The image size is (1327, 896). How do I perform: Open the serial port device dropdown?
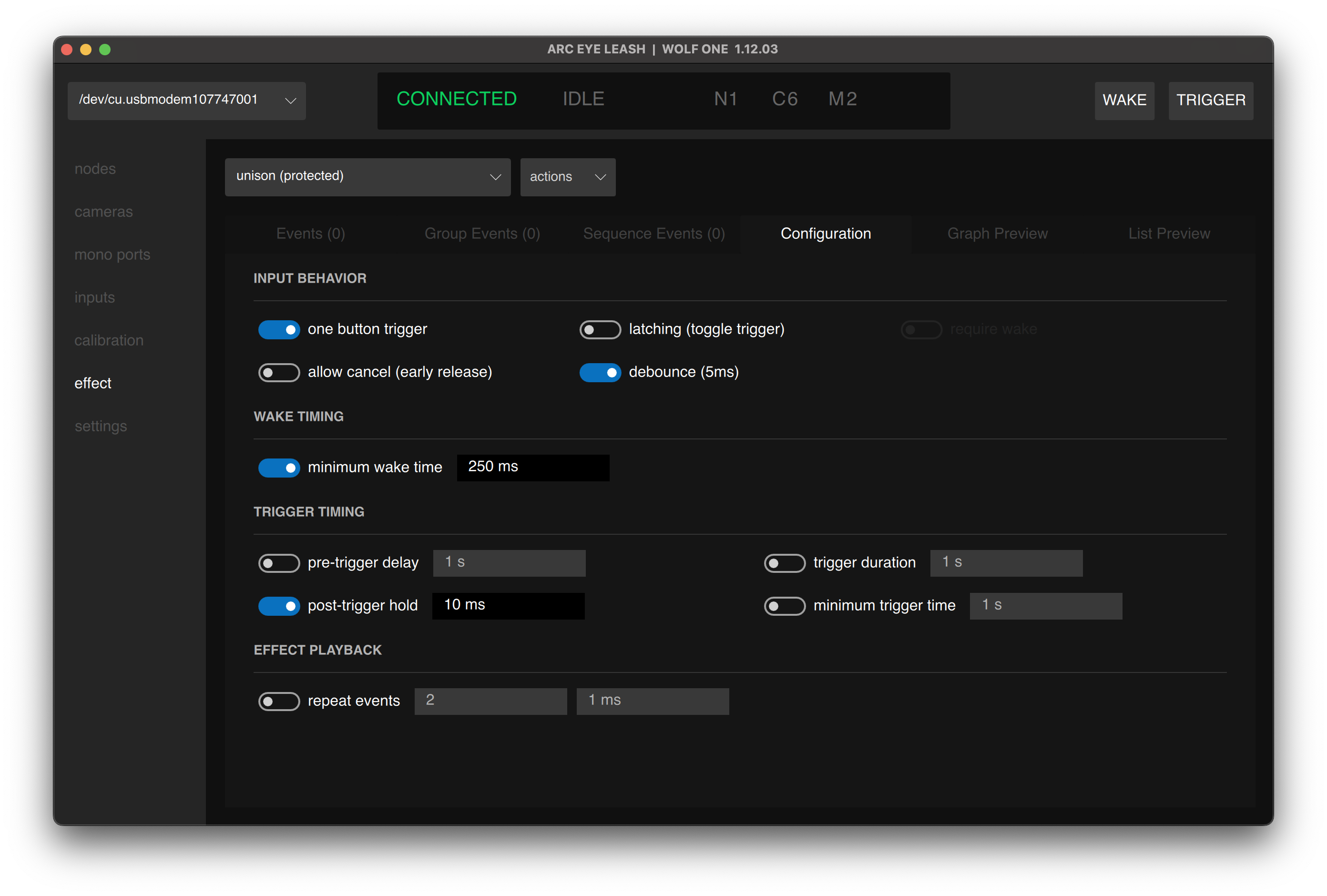click(x=186, y=101)
